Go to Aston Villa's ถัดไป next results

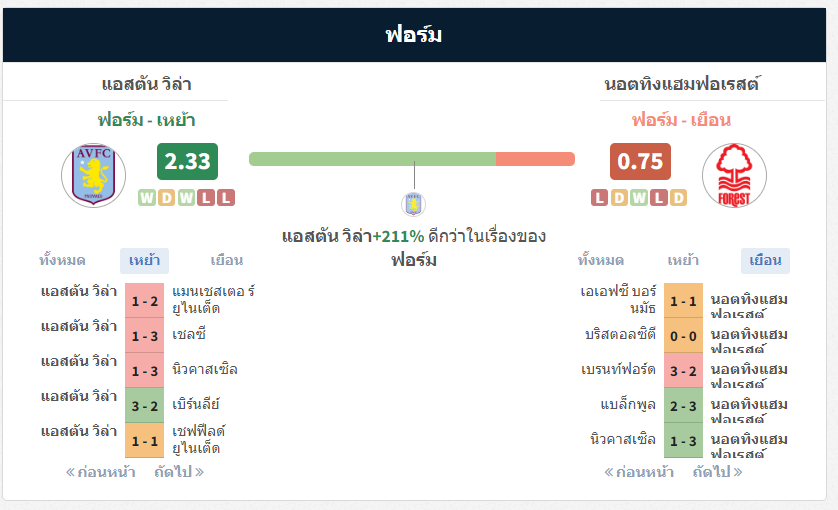click(x=179, y=472)
